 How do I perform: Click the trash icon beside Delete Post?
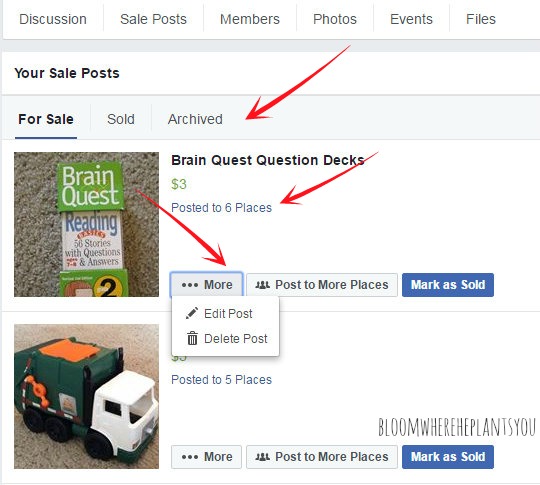192,338
